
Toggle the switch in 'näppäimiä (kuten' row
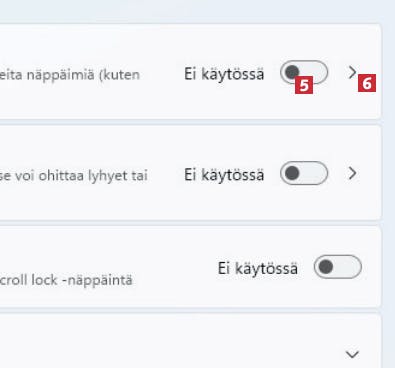point(304,72)
